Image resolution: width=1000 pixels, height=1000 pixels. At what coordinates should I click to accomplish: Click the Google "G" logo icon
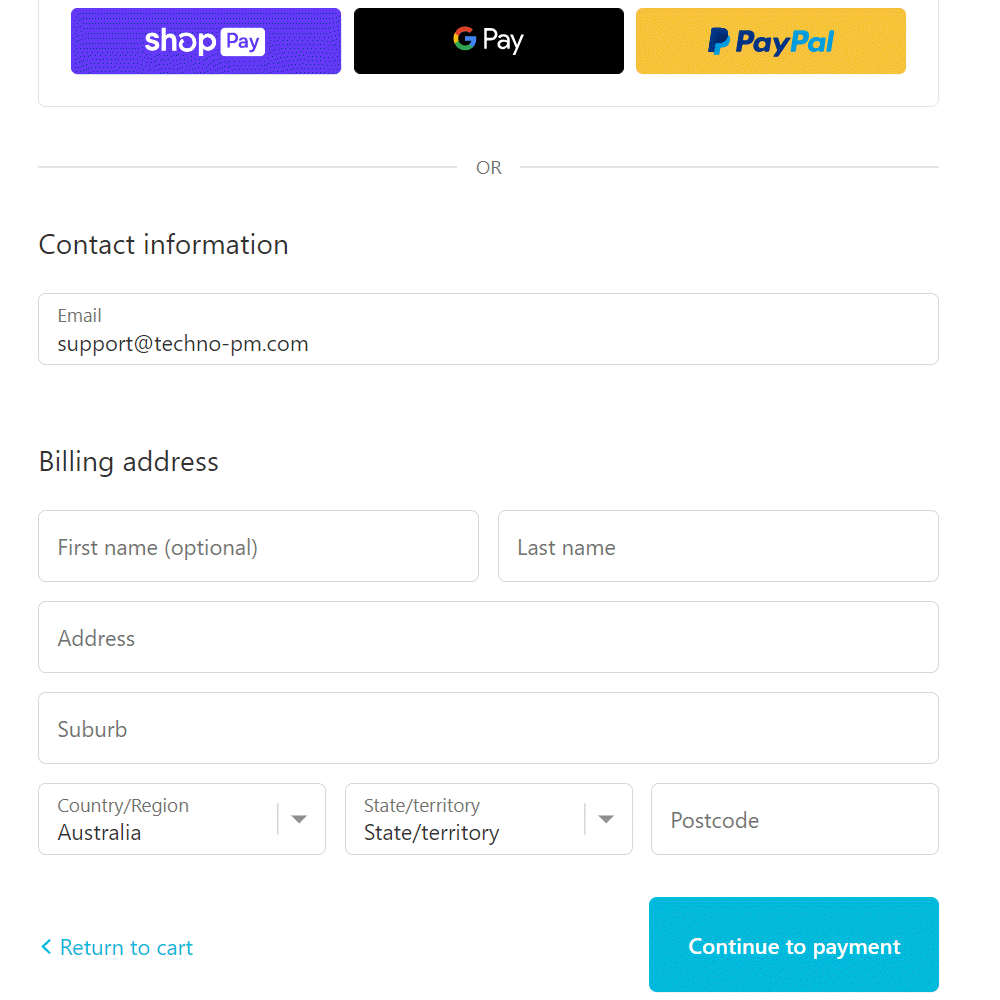464,39
